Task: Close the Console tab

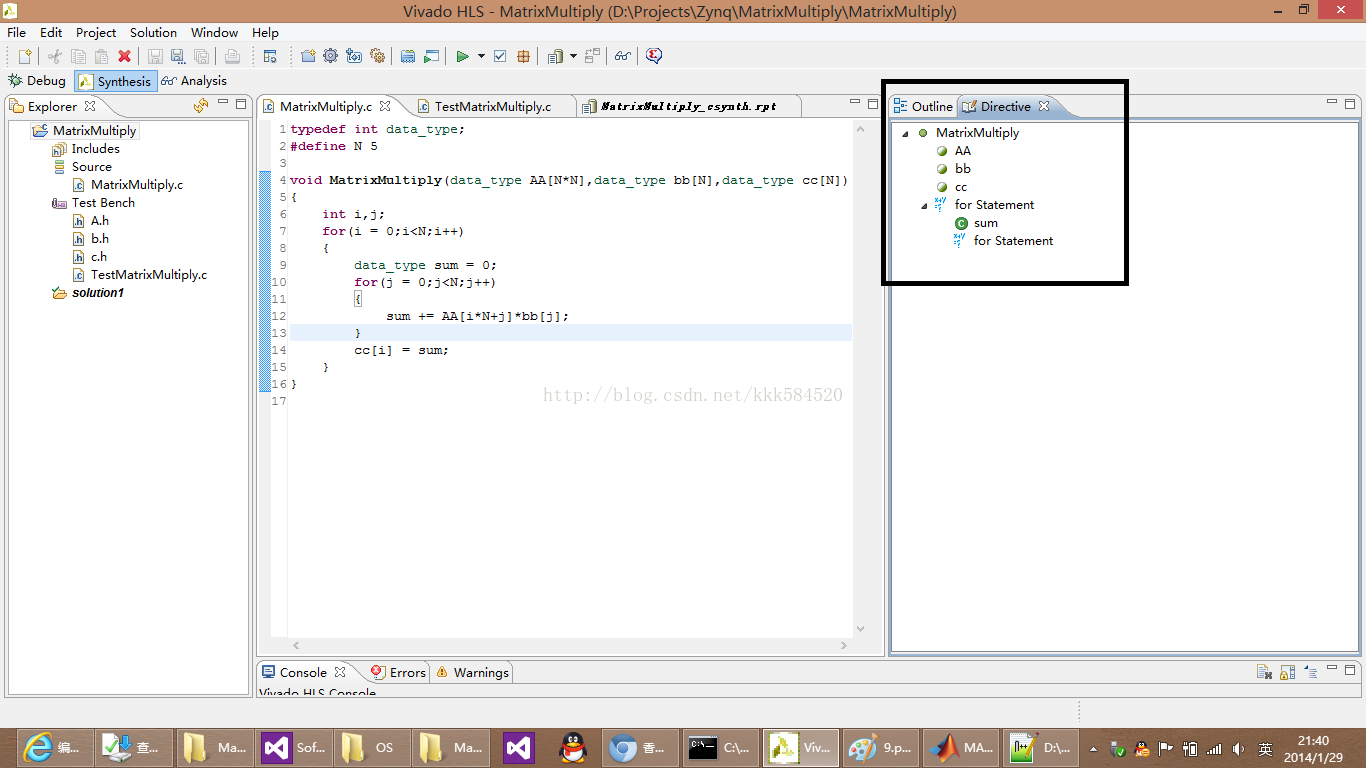Action: (340, 672)
